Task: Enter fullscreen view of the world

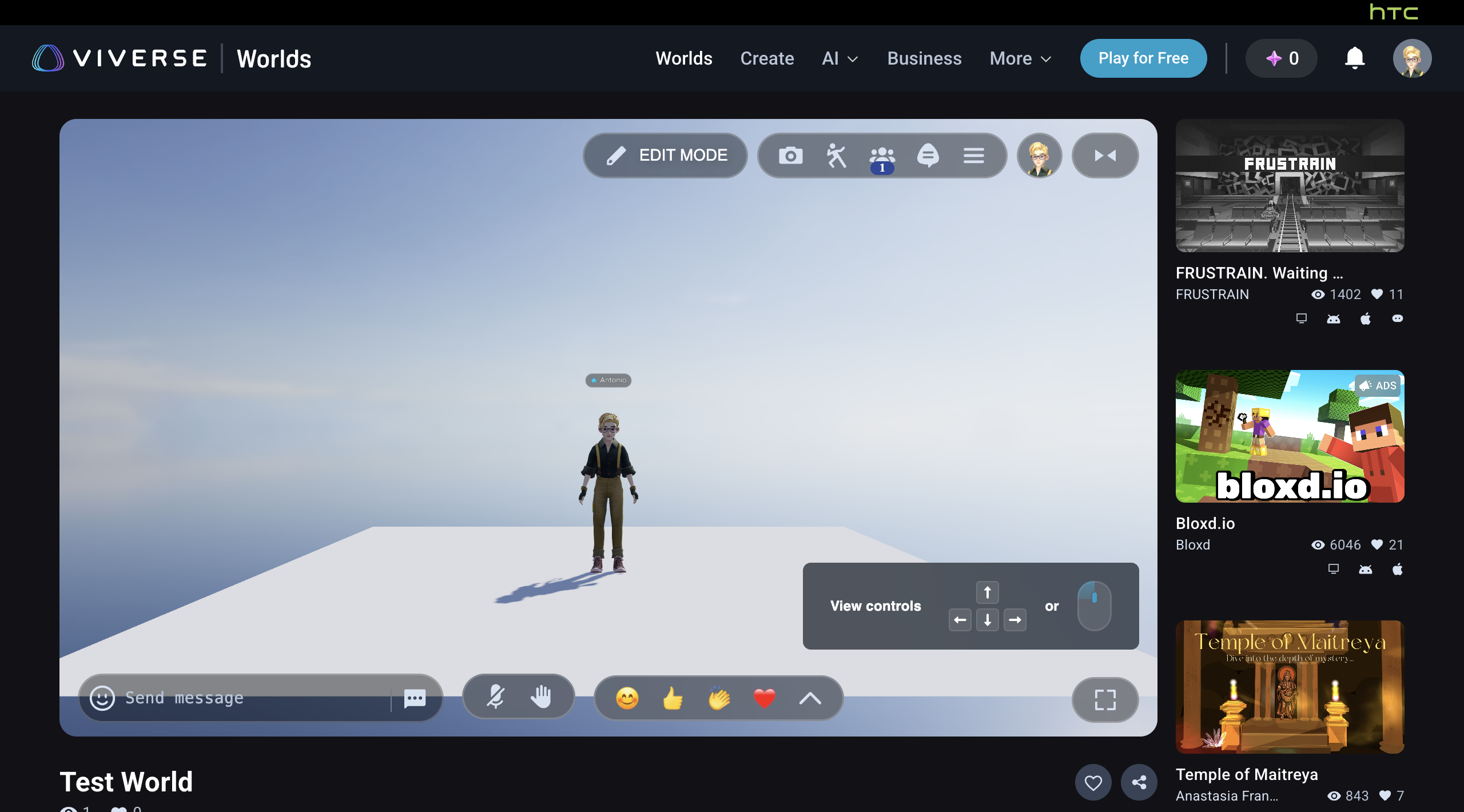Action: point(1105,699)
